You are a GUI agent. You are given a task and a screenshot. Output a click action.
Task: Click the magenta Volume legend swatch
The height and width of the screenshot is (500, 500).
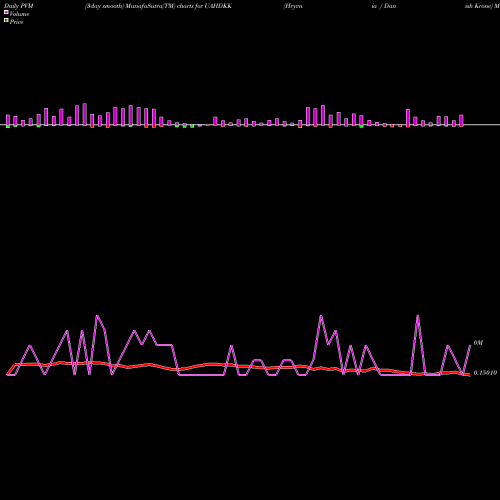(6, 12)
